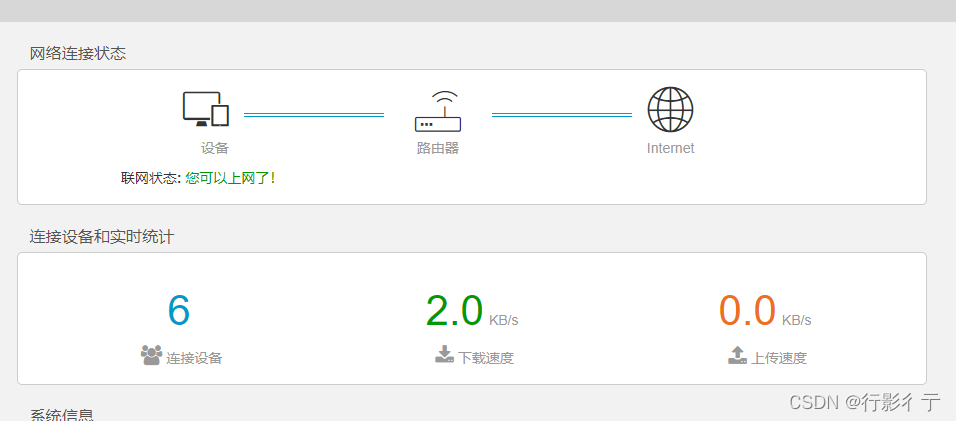956x421 pixels.
Task: Click the 设备 label under the device icon
Action: 215,148
